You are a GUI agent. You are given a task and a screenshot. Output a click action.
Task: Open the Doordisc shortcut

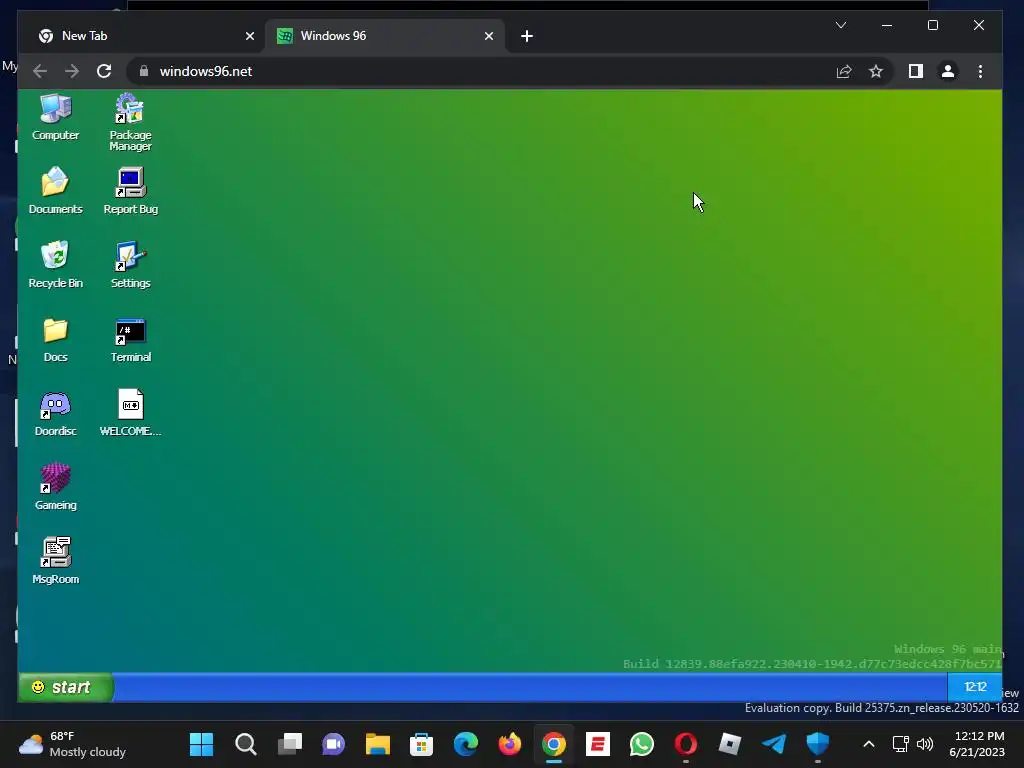[56, 413]
